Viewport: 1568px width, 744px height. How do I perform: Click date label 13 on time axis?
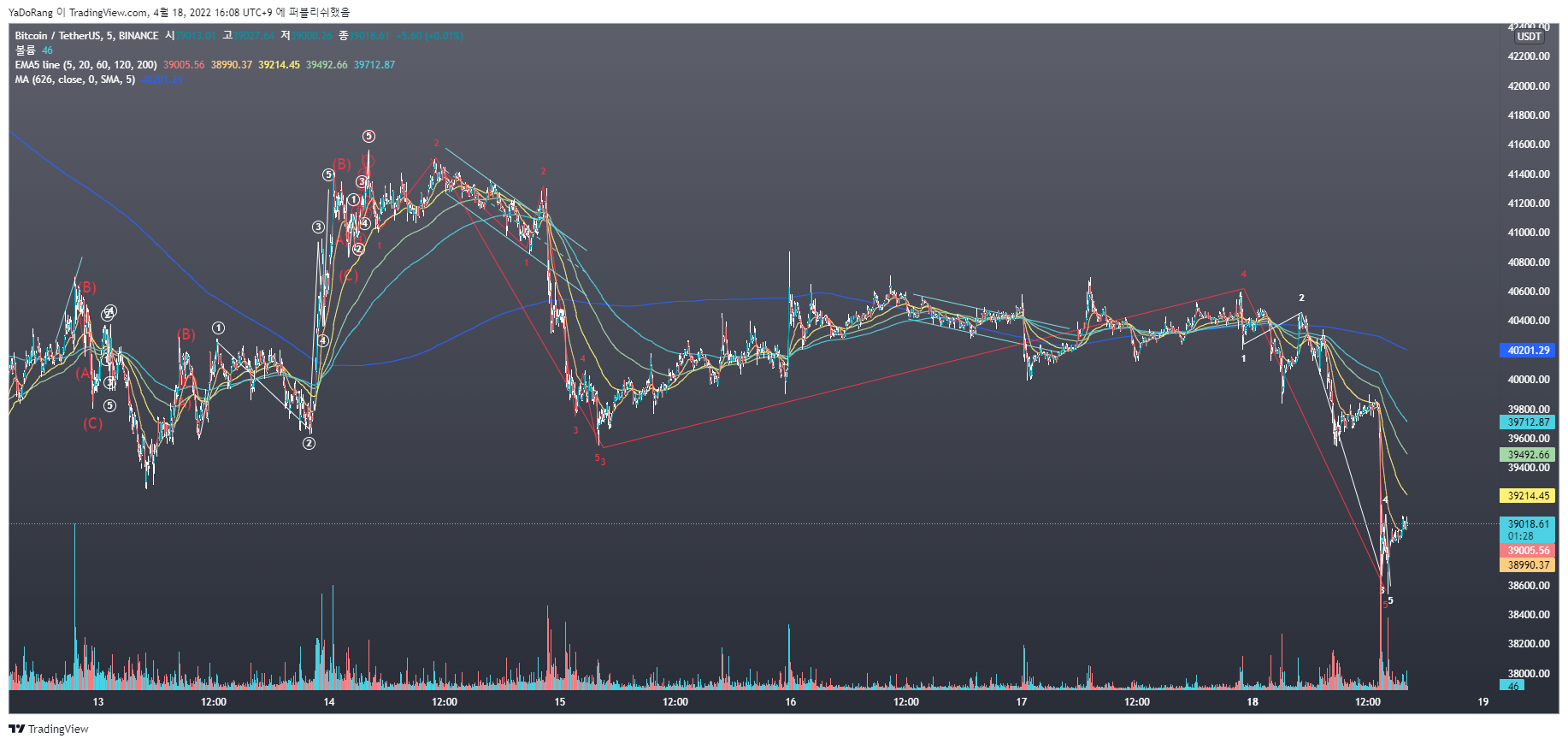pyautogui.click(x=98, y=702)
